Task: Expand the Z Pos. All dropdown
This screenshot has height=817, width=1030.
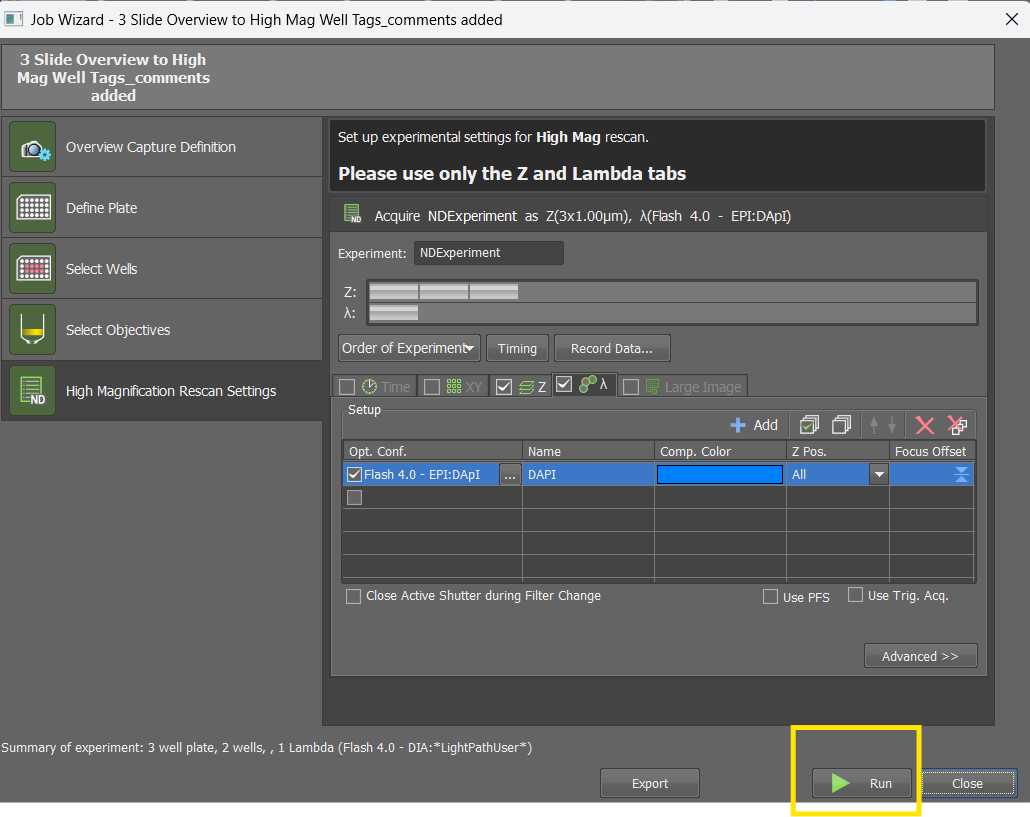Action: tap(878, 475)
